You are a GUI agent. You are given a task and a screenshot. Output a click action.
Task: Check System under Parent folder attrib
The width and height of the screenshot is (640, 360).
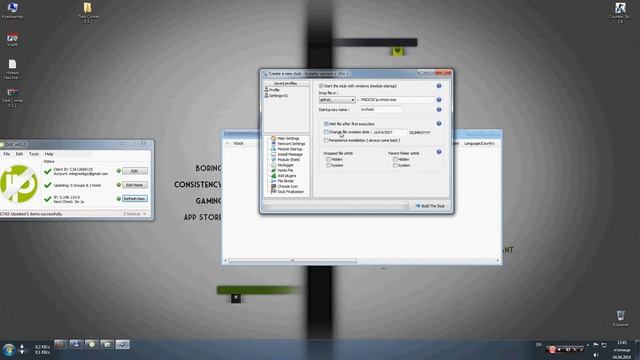pos(395,165)
